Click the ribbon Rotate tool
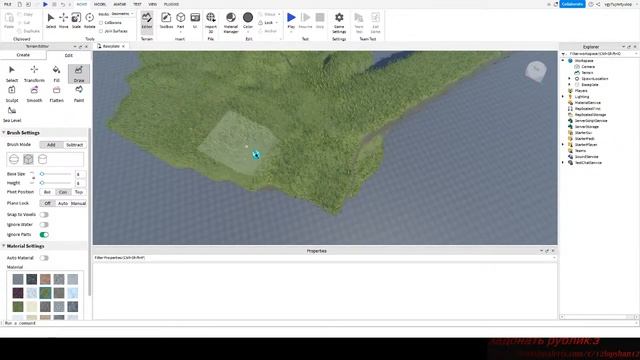Screen dimensions: 640x360 point(89,21)
